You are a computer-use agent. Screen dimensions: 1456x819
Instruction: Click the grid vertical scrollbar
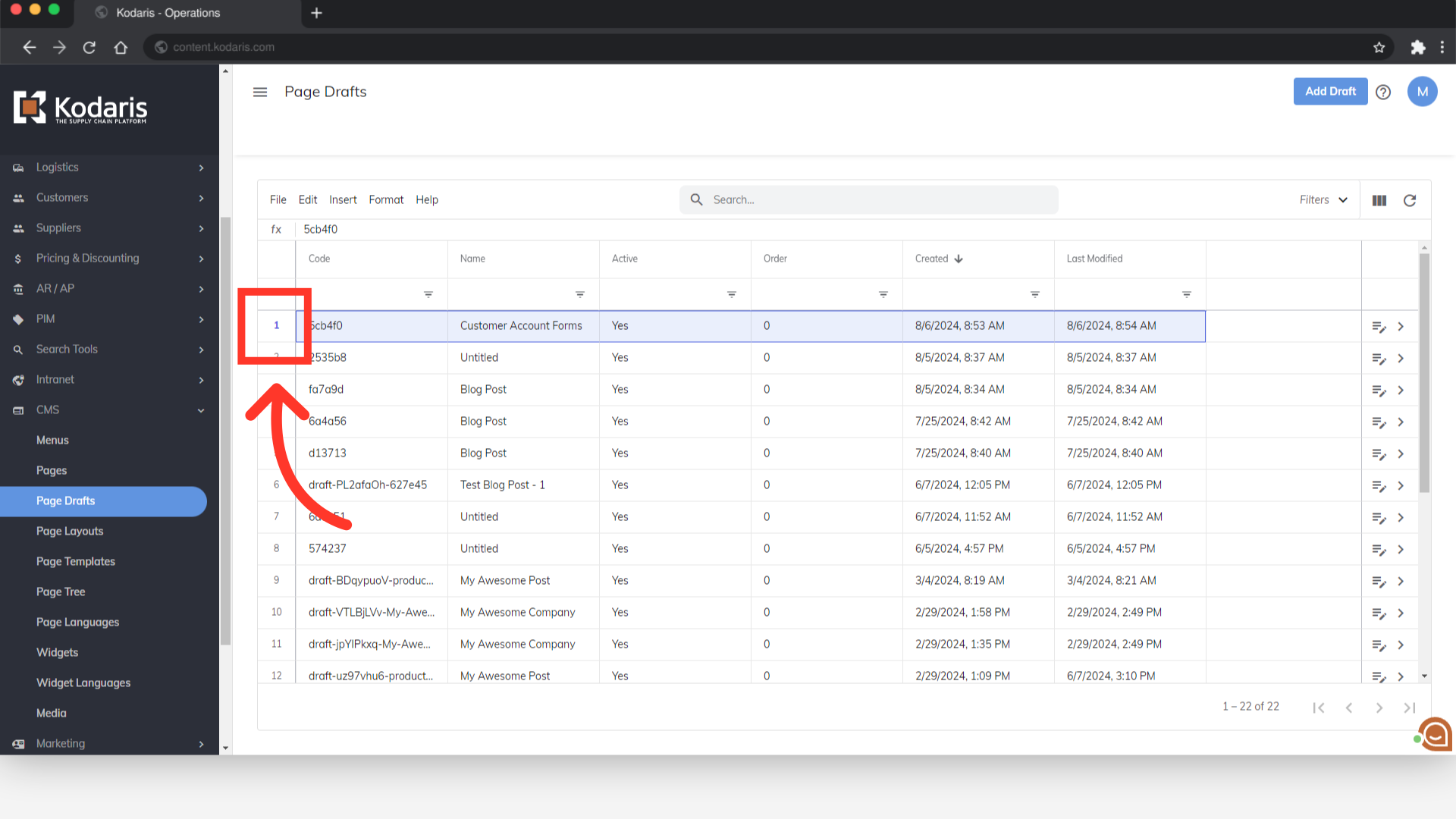point(1424,372)
